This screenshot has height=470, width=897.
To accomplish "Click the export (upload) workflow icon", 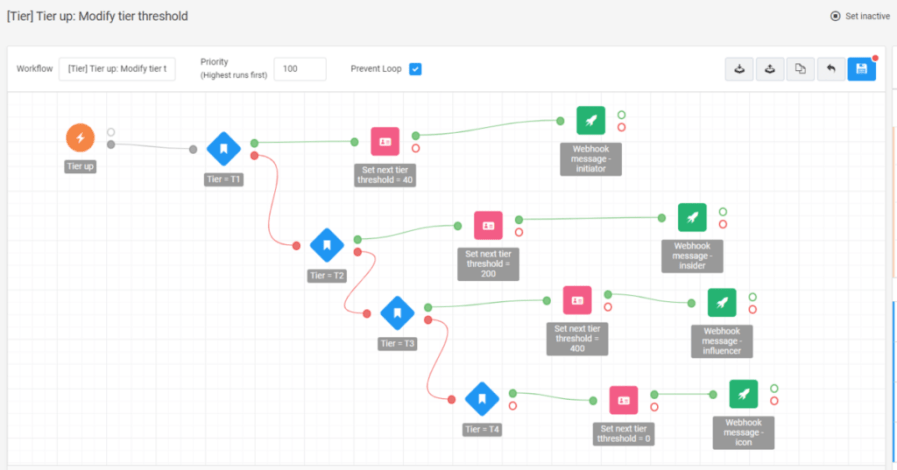I will coord(770,69).
